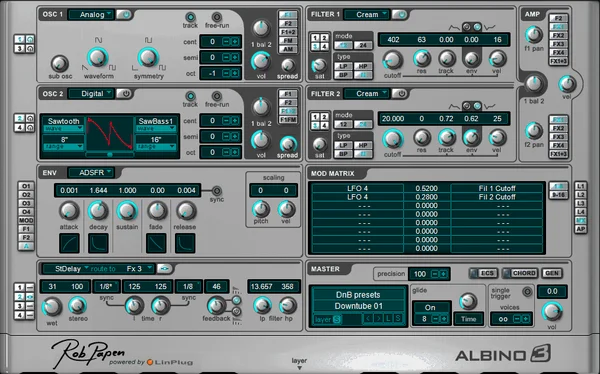Select the envelope decay curve shape

(x=98, y=243)
